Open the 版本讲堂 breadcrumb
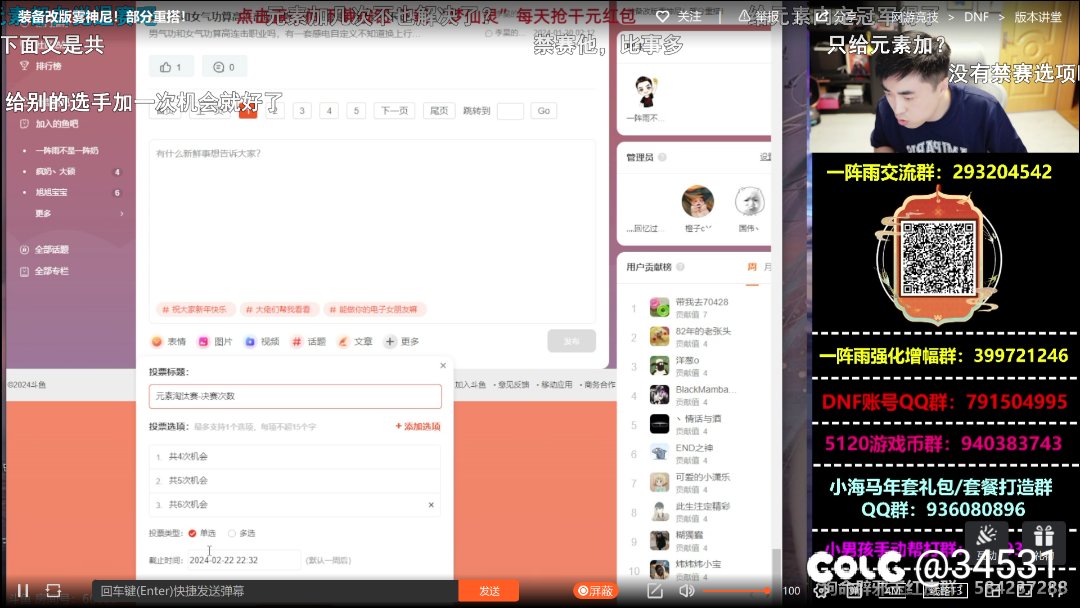1080x608 pixels. 1038,17
